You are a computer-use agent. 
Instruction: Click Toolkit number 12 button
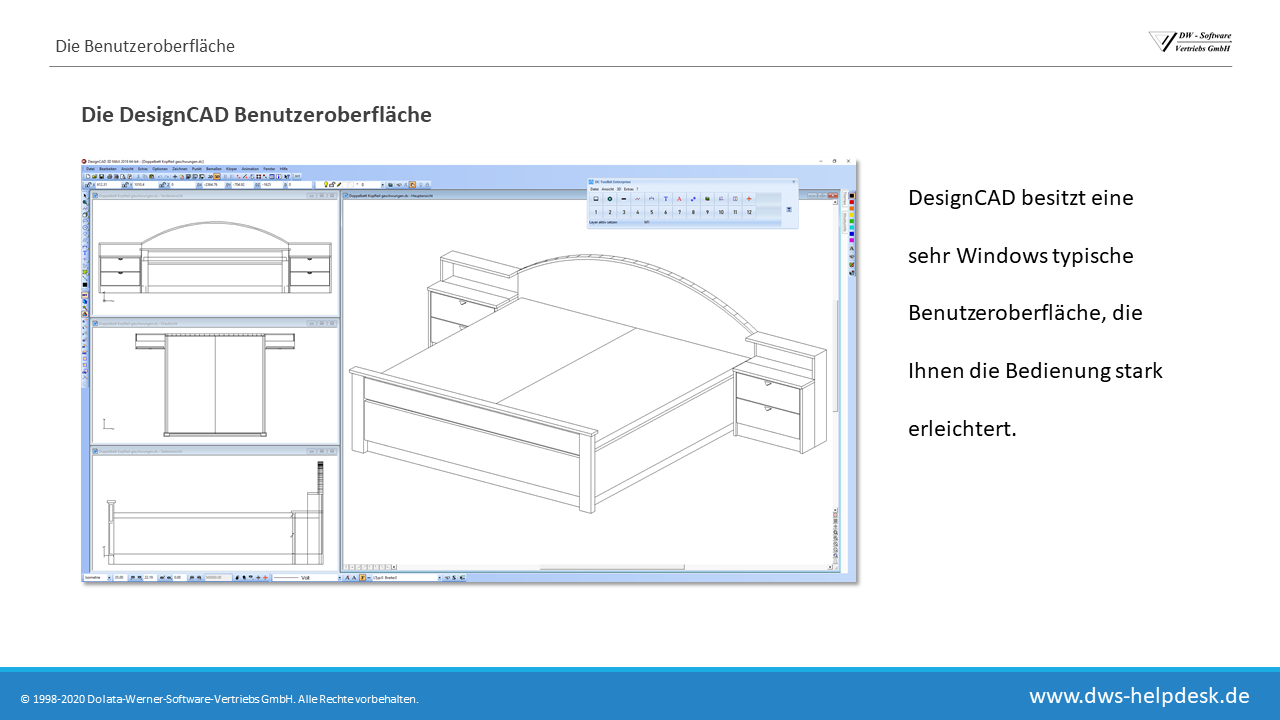point(749,212)
